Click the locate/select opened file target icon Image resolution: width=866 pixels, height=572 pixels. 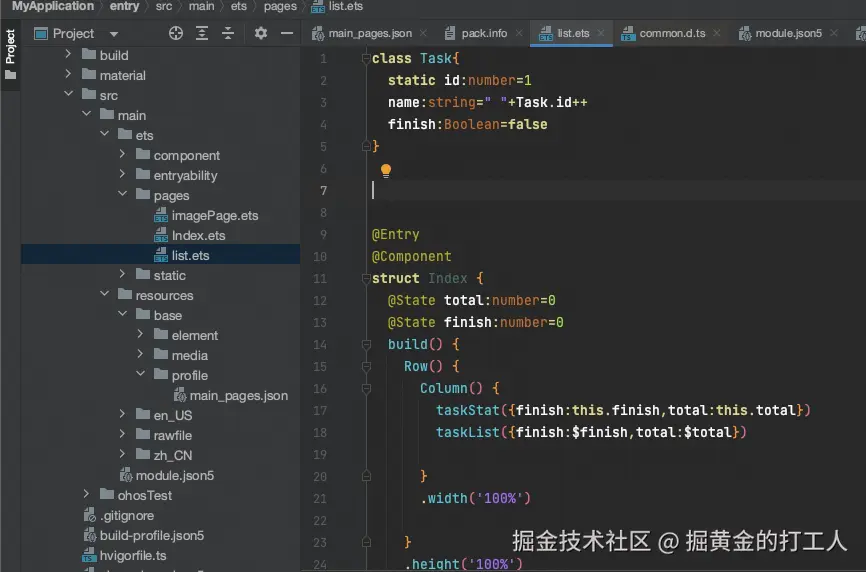pos(176,33)
